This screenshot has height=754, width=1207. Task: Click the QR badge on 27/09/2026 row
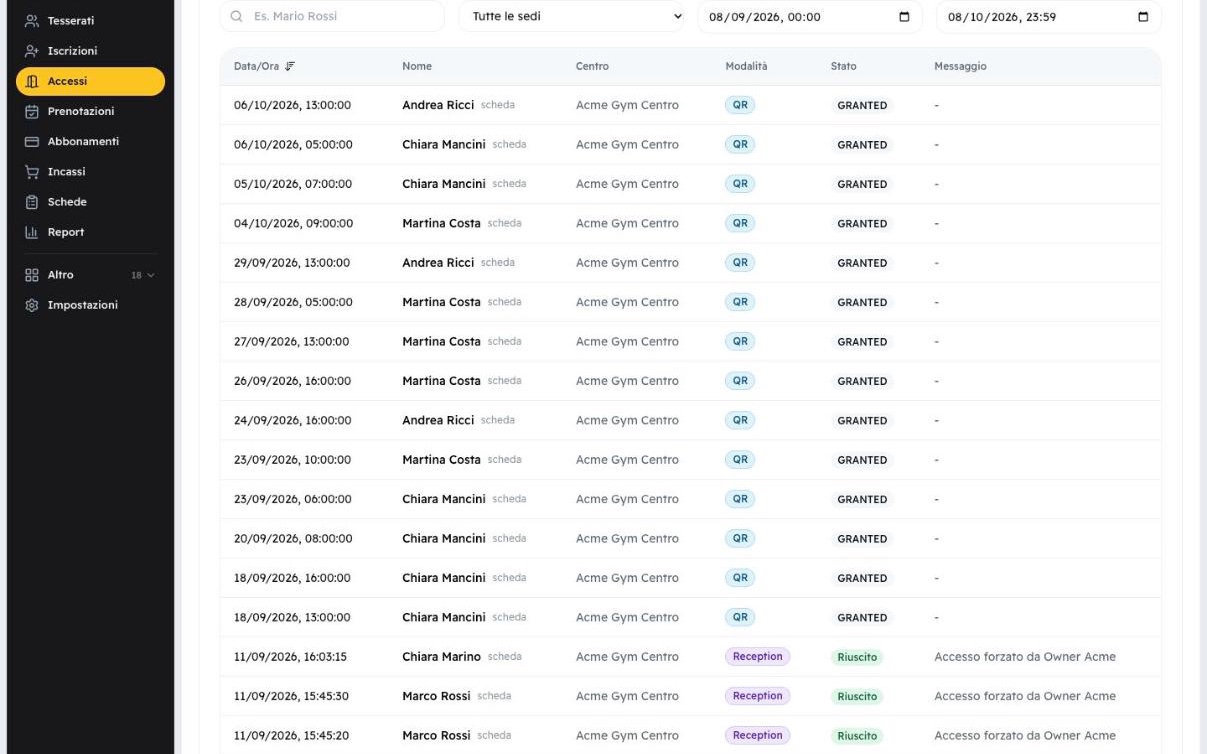(740, 341)
